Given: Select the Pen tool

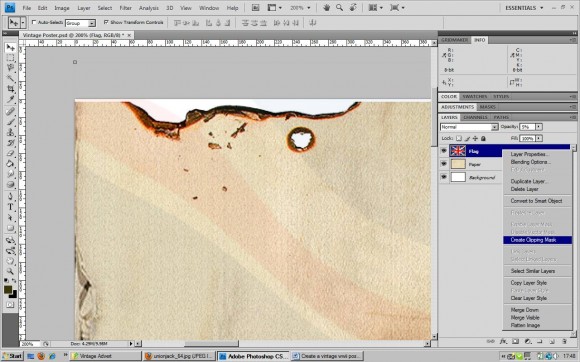Looking at the screenshot, I should point(10,196).
